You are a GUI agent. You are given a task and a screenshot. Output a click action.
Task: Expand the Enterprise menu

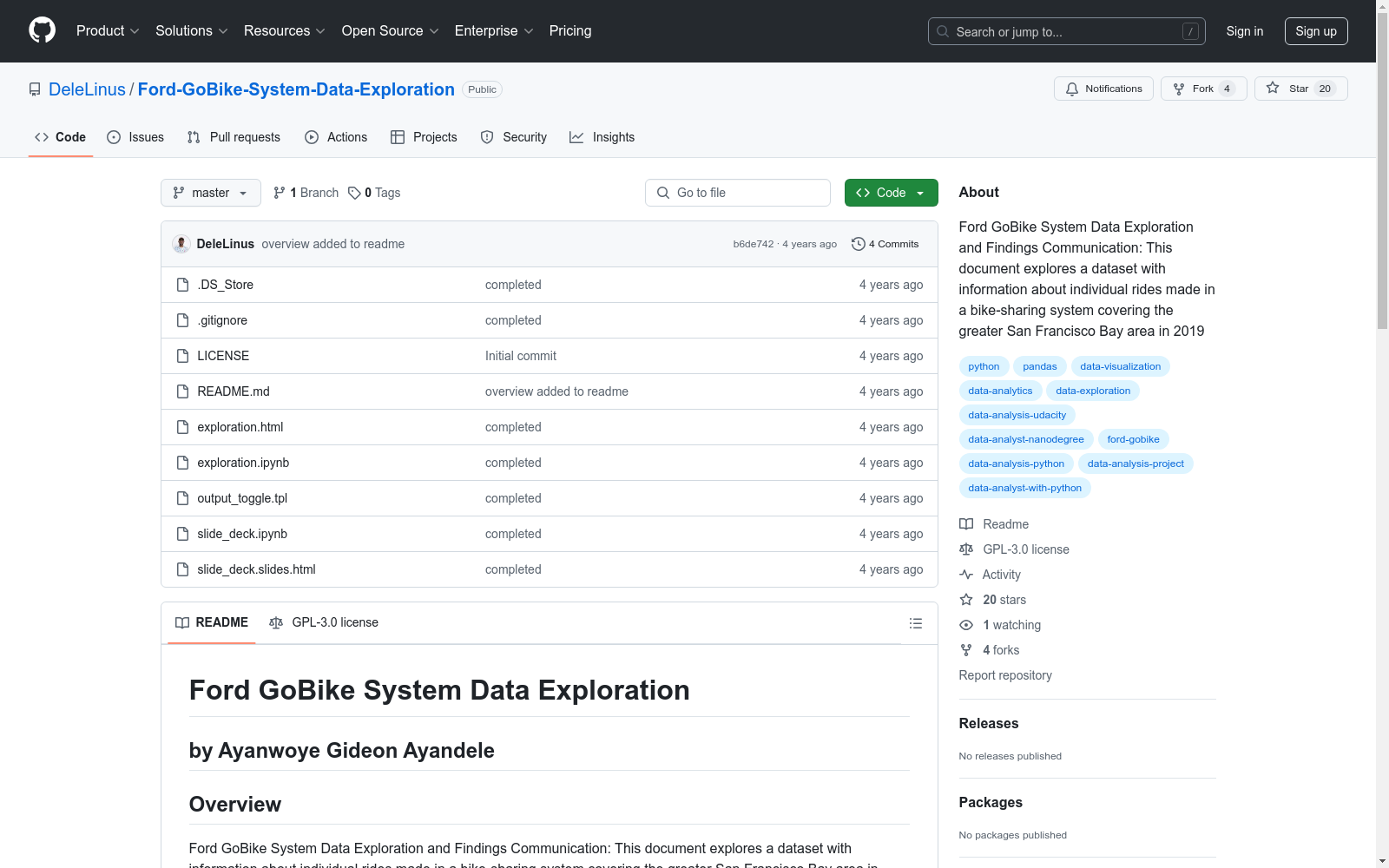(x=494, y=30)
